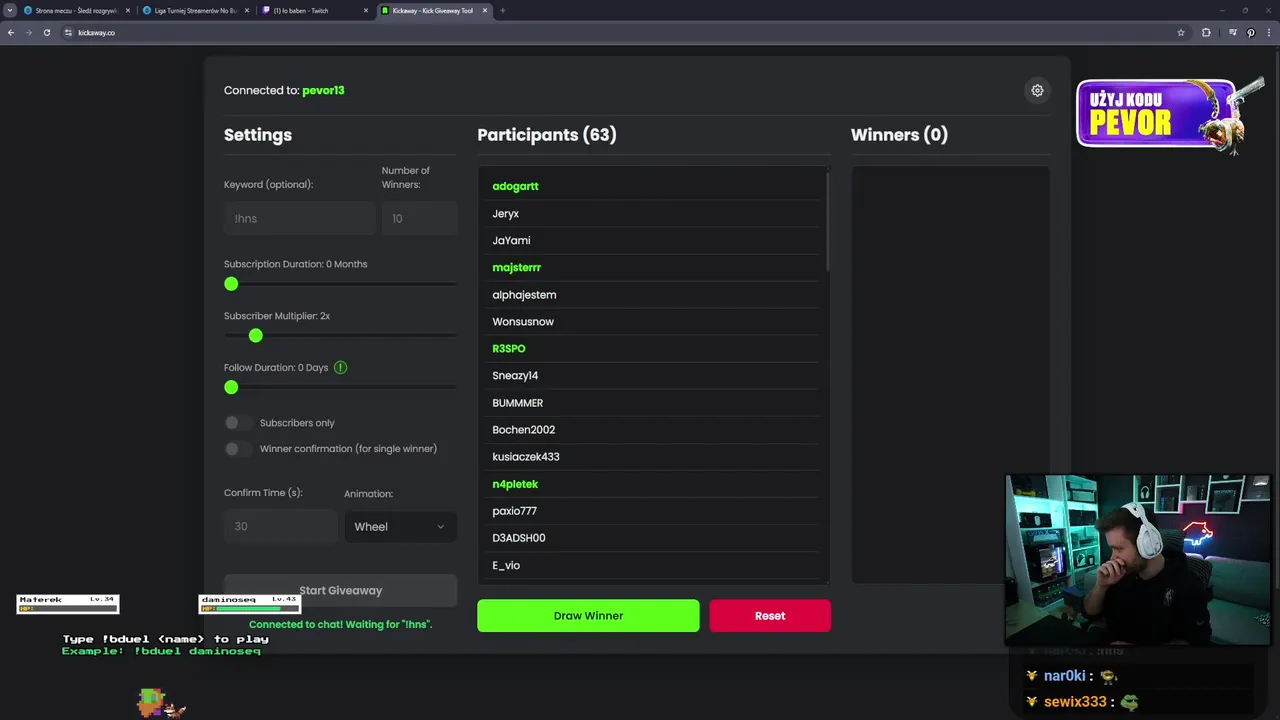This screenshot has height=720, width=1280.
Task: Click the Keyword input field
Action: coord(299,218)
